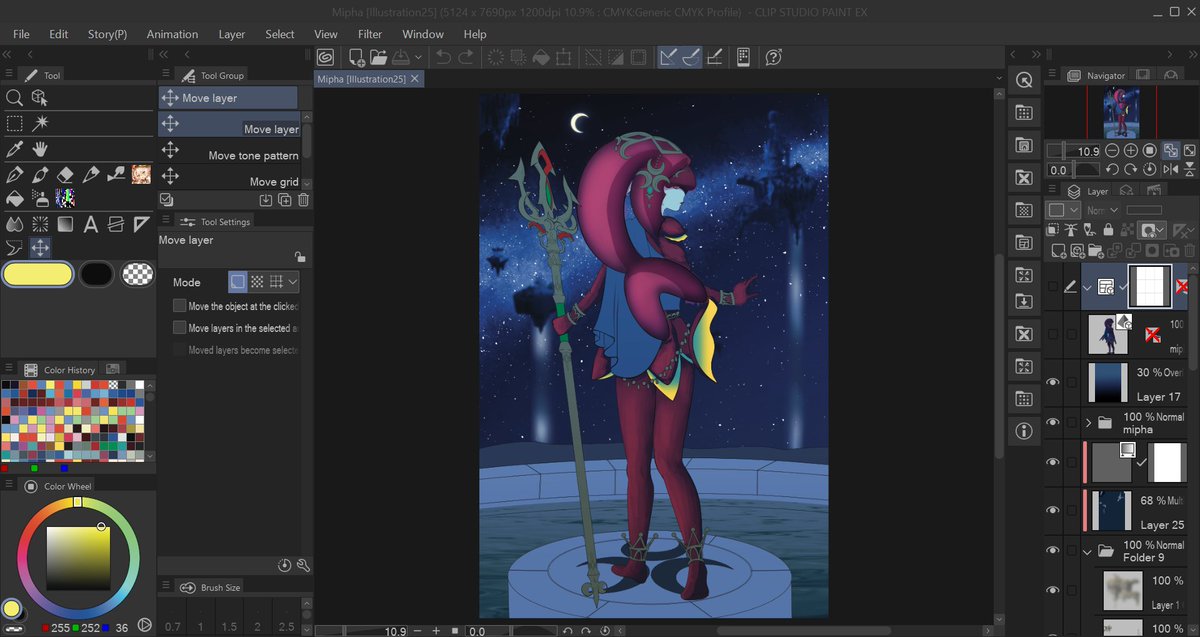Toggle snap to ruler in command bar
Image resolution: width=1200 pixels, height=637 pixels.
pyautogui.click(x=668, y=58)
